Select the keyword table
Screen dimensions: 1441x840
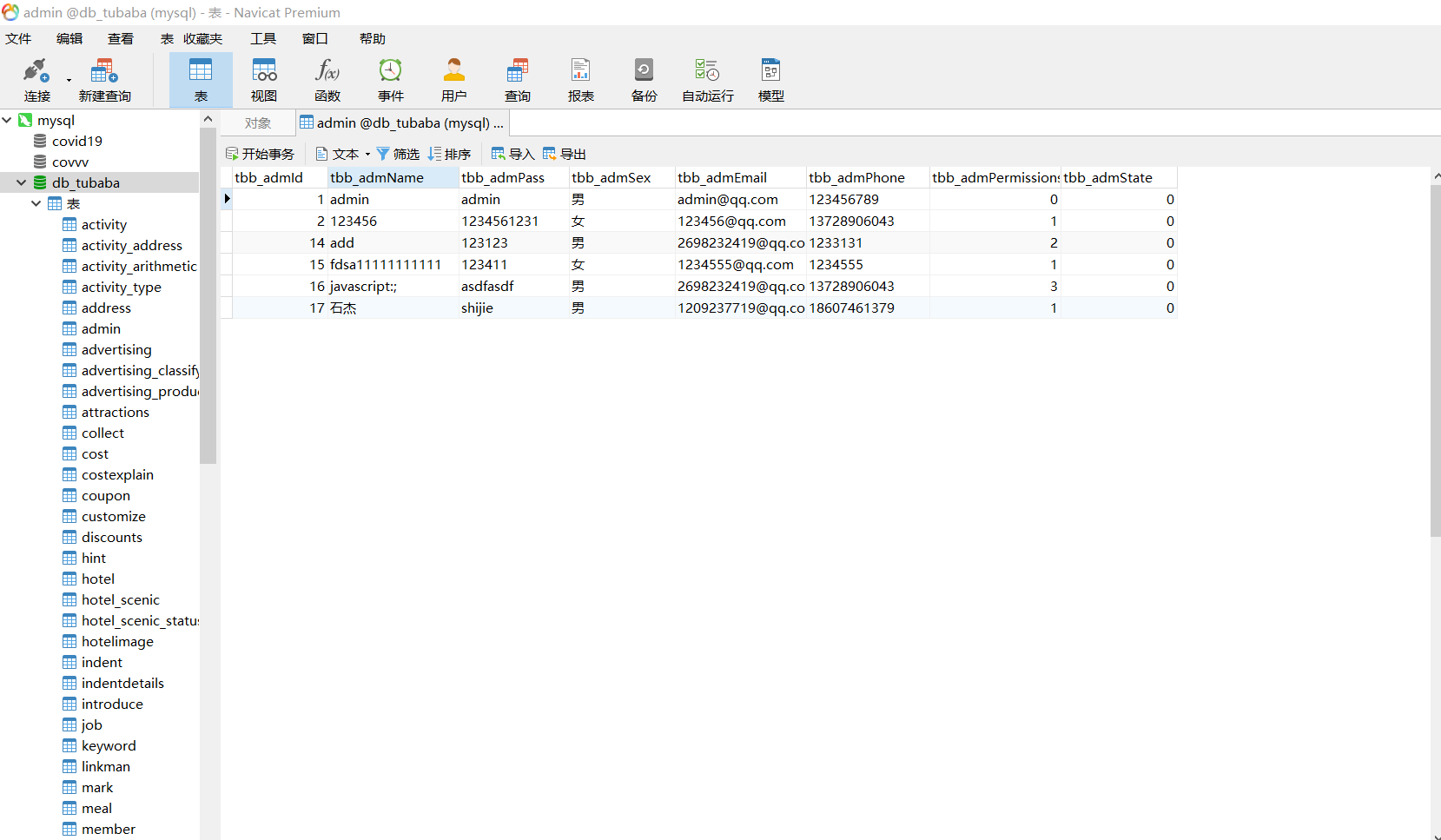(x=109, y=745)
